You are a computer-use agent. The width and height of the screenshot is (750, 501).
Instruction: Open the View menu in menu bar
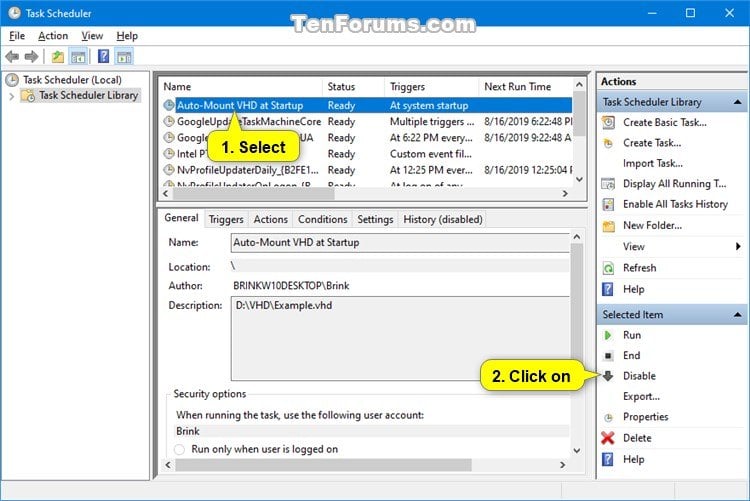(x=92, y=36)
